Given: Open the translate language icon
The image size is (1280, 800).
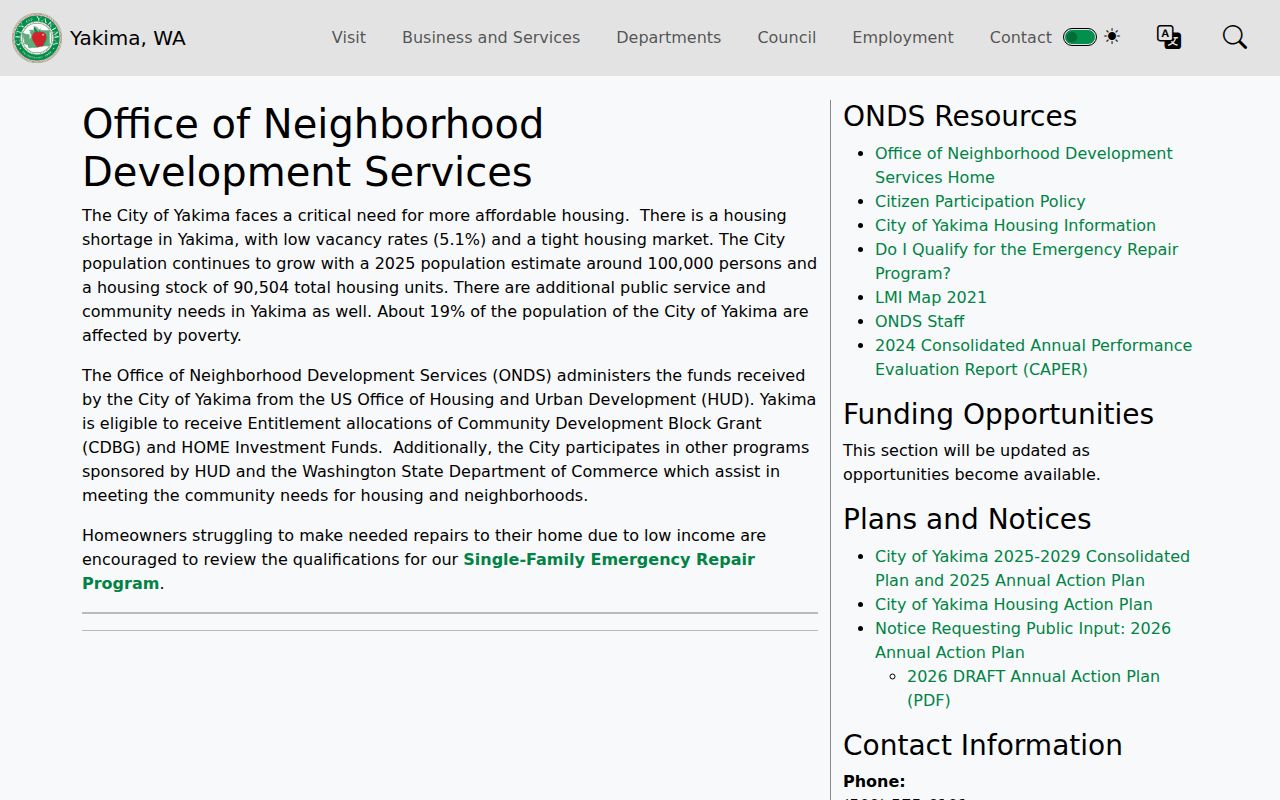Looking at the screenshot, I should point(1169,37).
